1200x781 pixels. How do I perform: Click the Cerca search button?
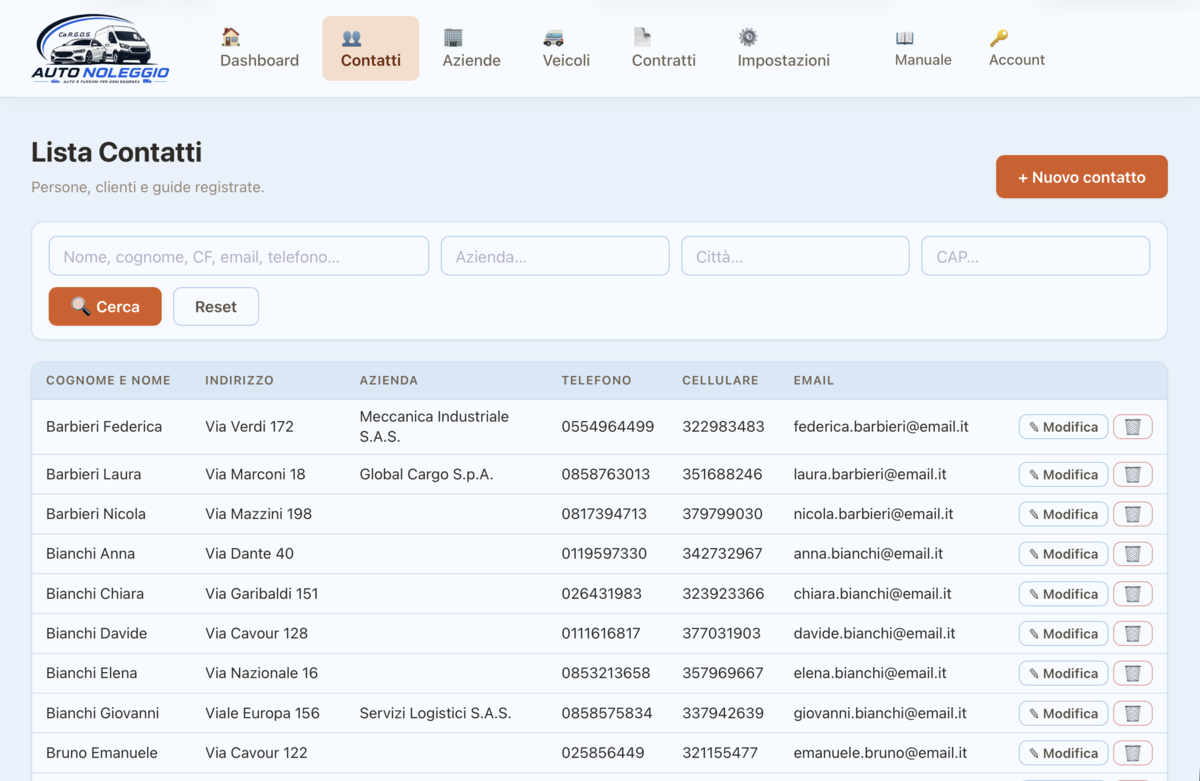[x=105, y=307]
